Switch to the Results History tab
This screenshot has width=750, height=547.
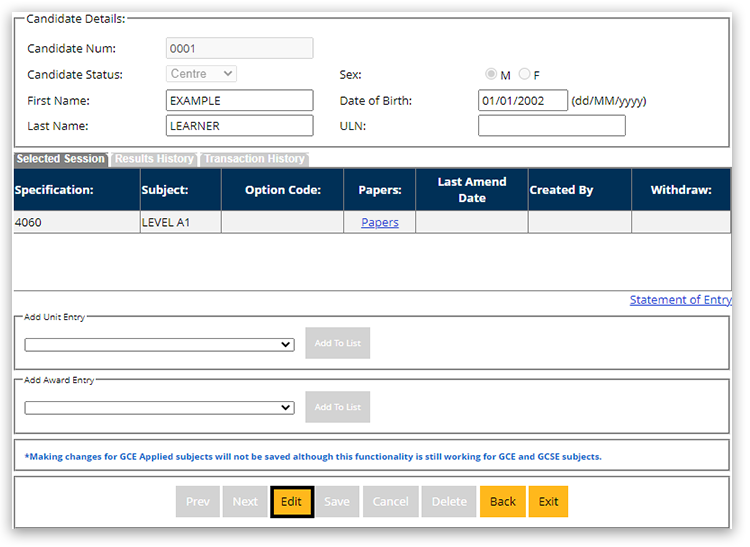[154, 159]
